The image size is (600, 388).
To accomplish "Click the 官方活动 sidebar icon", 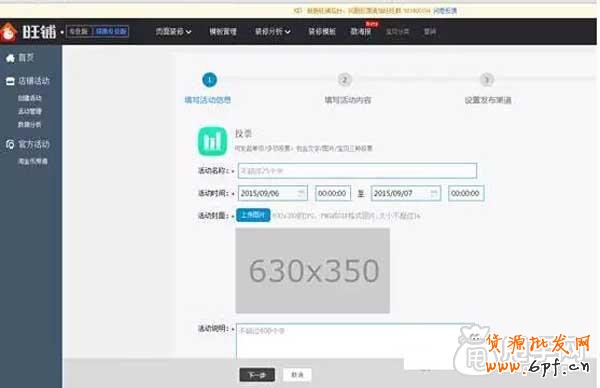I will click(10, 144).
